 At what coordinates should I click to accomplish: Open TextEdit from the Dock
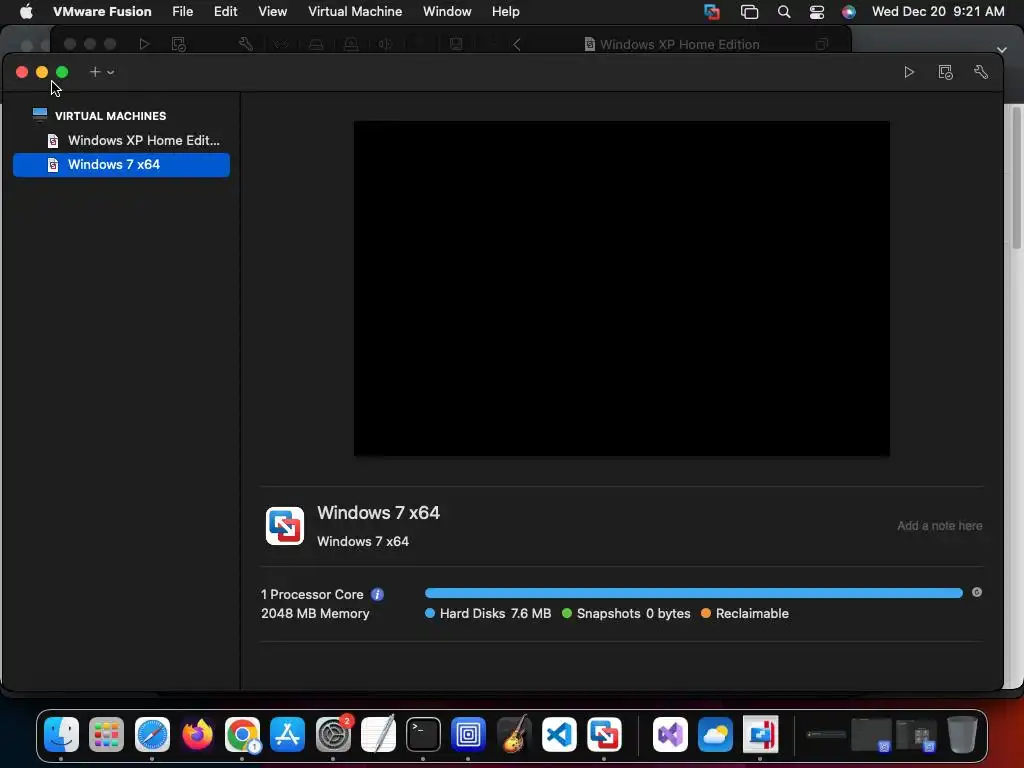coord(378,734)
